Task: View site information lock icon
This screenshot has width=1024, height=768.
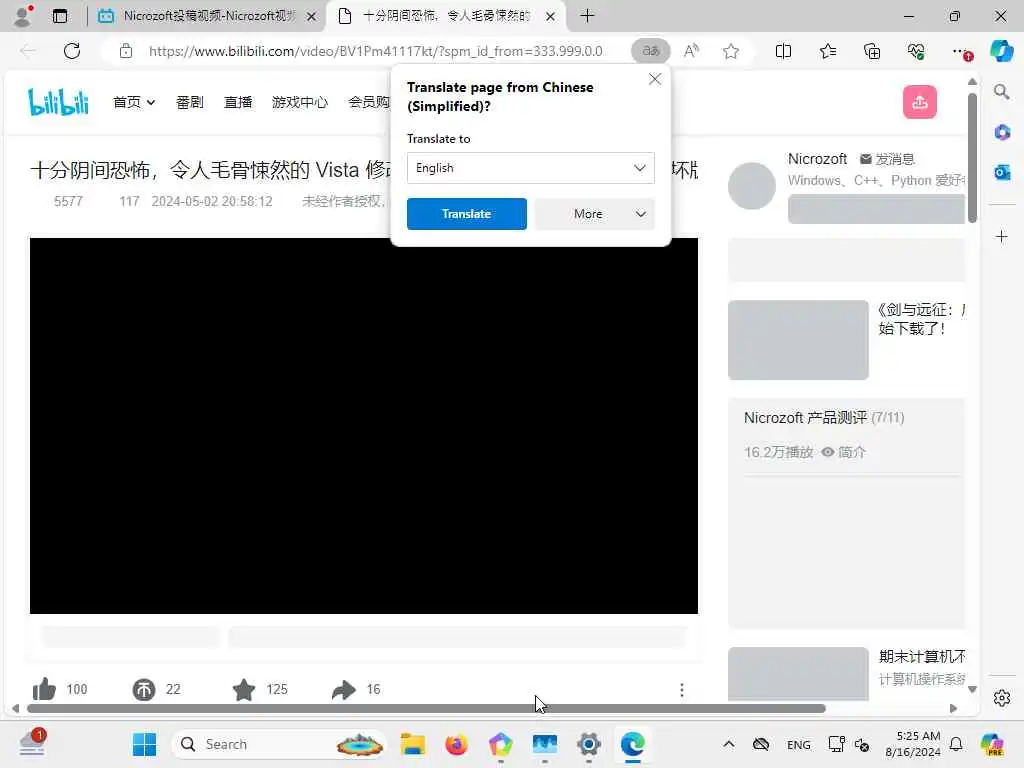Action: (125, 51)
